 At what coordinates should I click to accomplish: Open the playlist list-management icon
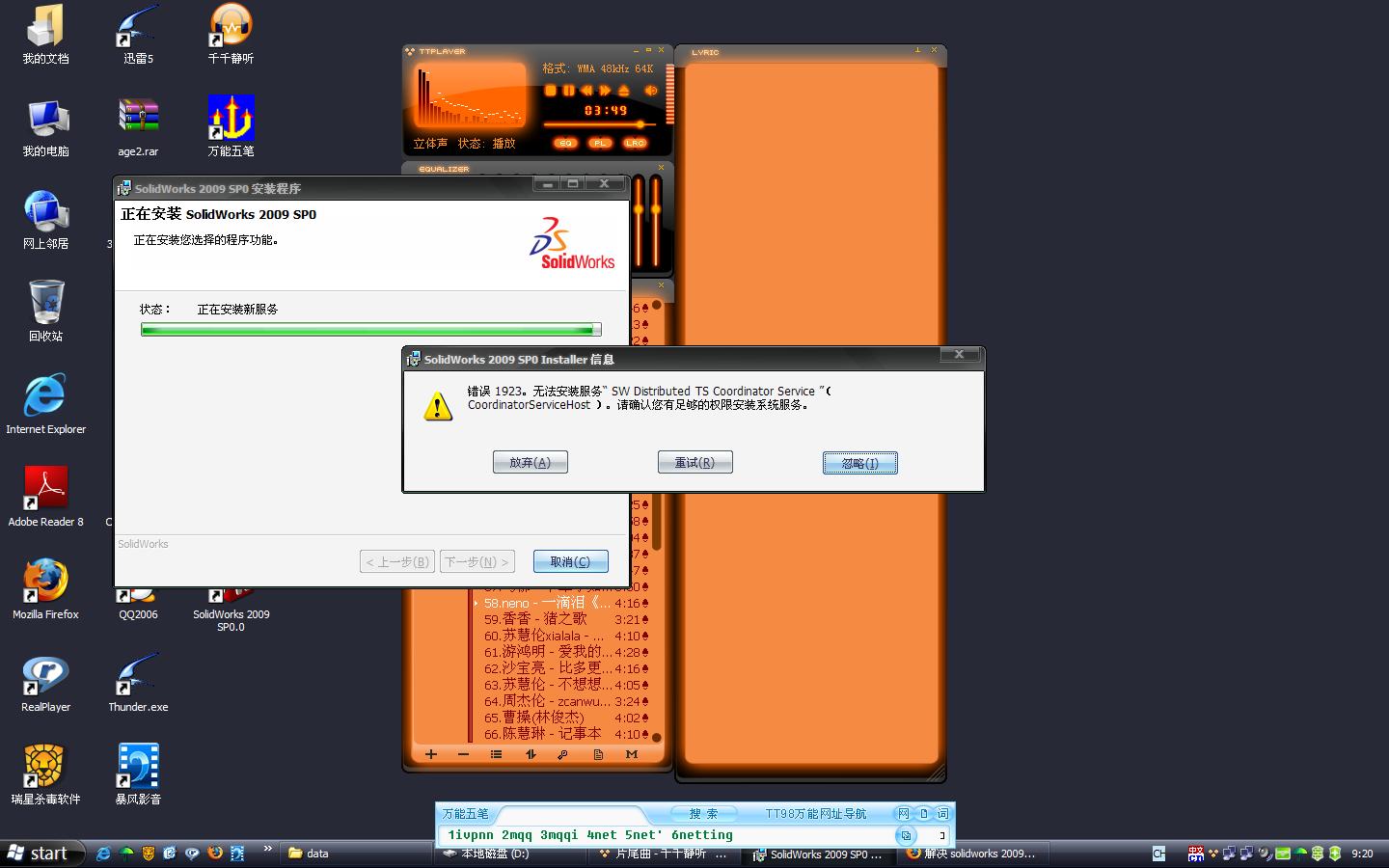point(496,754)
